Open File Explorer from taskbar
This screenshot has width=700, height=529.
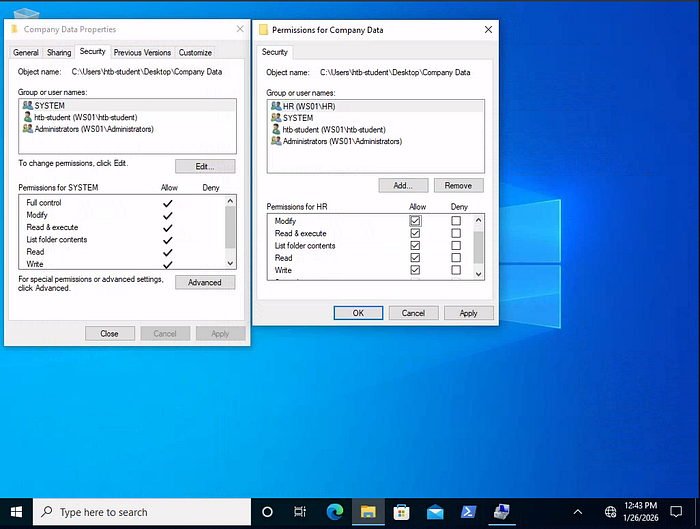(368, 512)
